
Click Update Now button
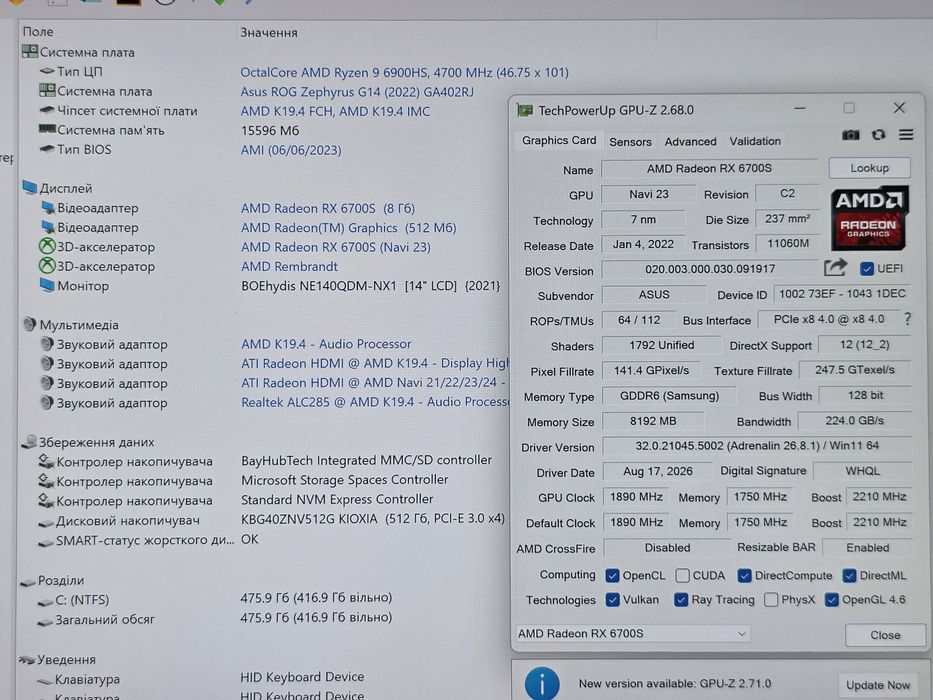coord(878,685)
